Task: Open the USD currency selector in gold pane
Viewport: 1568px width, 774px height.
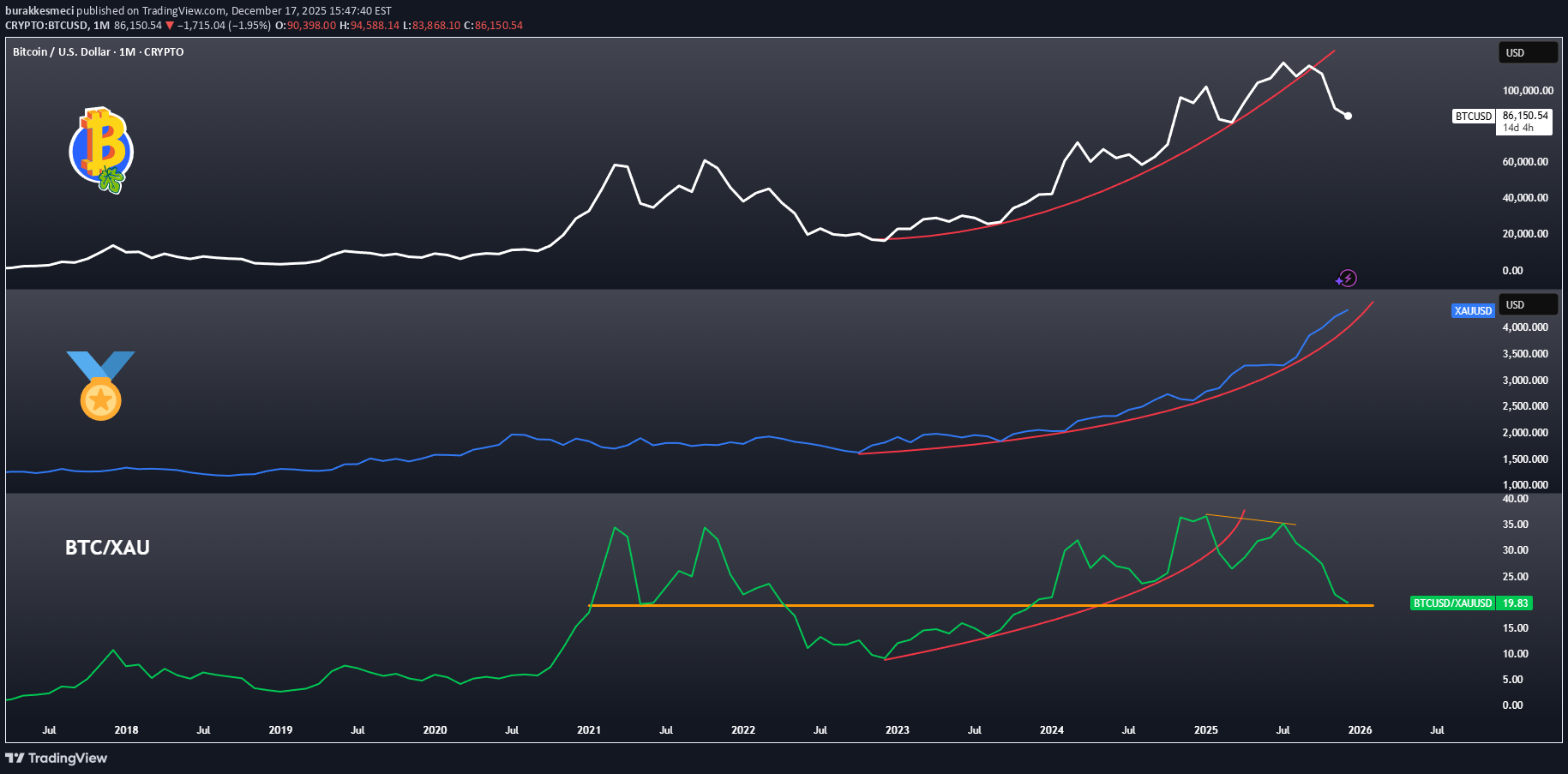Action: 1527,305
